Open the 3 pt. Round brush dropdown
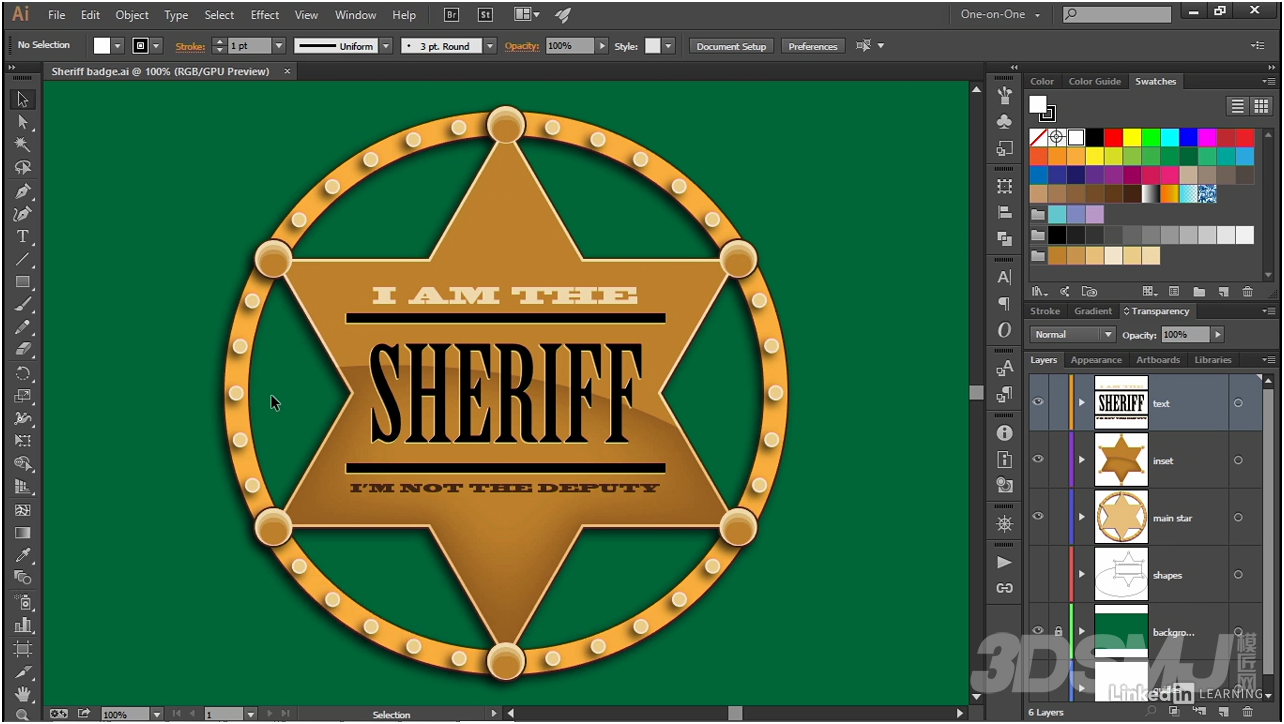The image size is (1284, 724). [490, 46]
